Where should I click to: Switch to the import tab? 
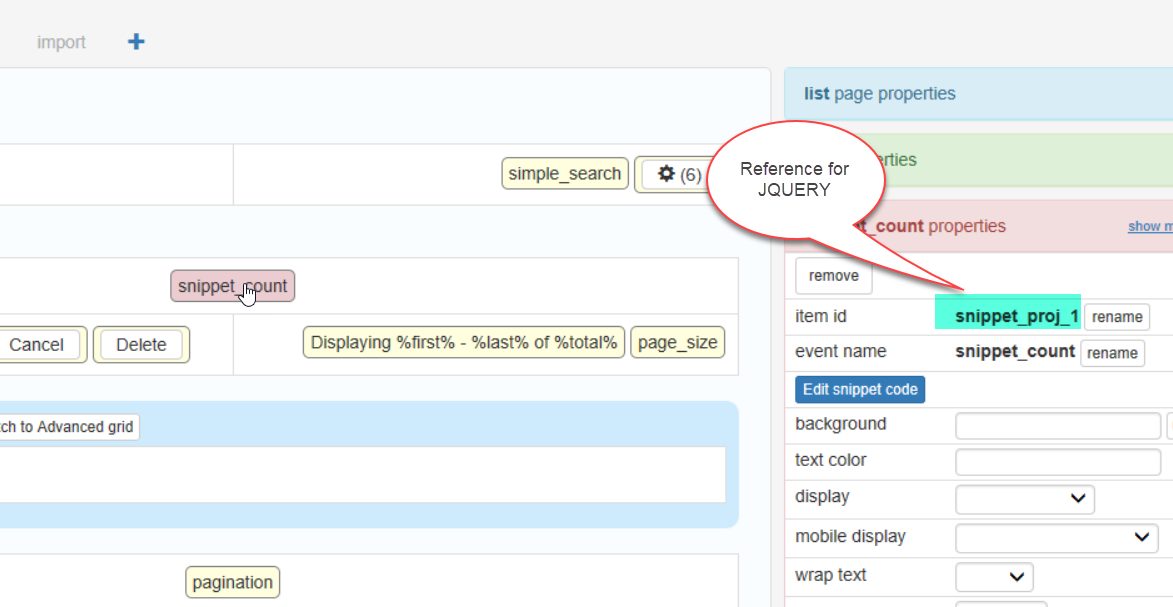[x=61, y=42]
